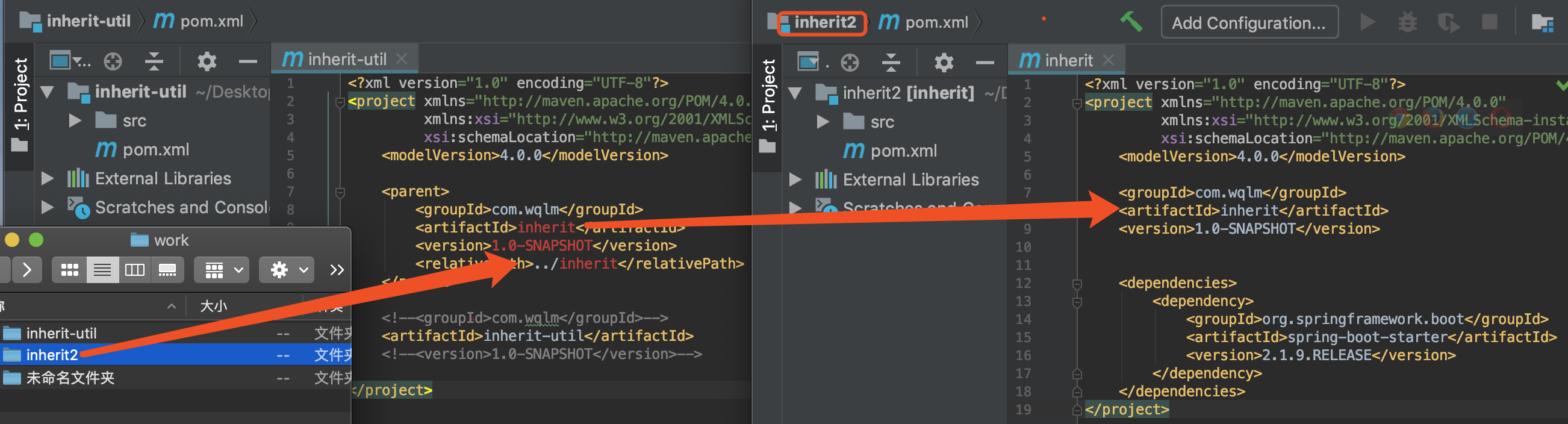Viewport: 1568px width, 424px height.
Task: Click pom.xml breadcrumb in left window
Action: tap(199, 21)
